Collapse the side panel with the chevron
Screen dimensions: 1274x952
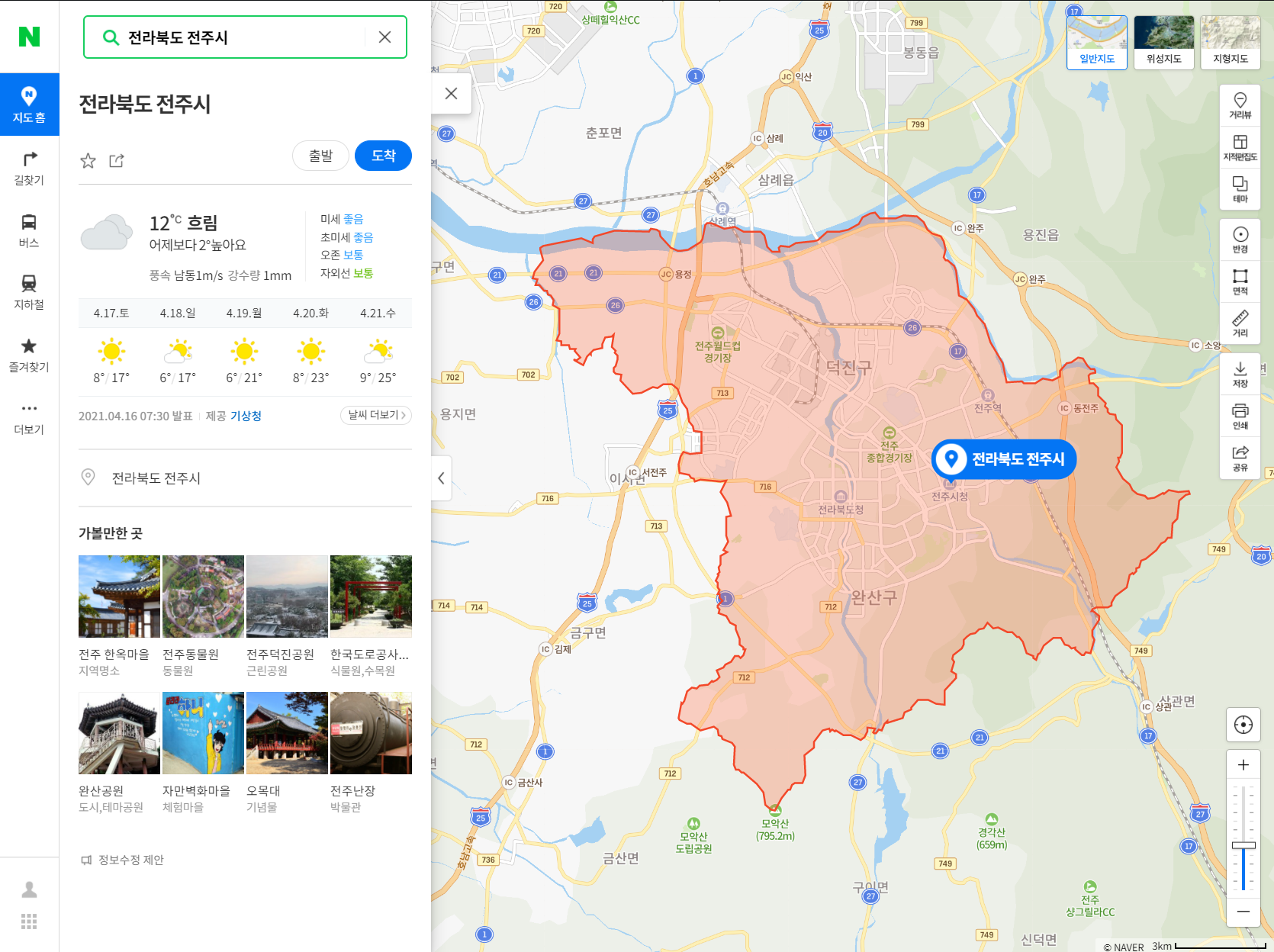pos(441,478)
